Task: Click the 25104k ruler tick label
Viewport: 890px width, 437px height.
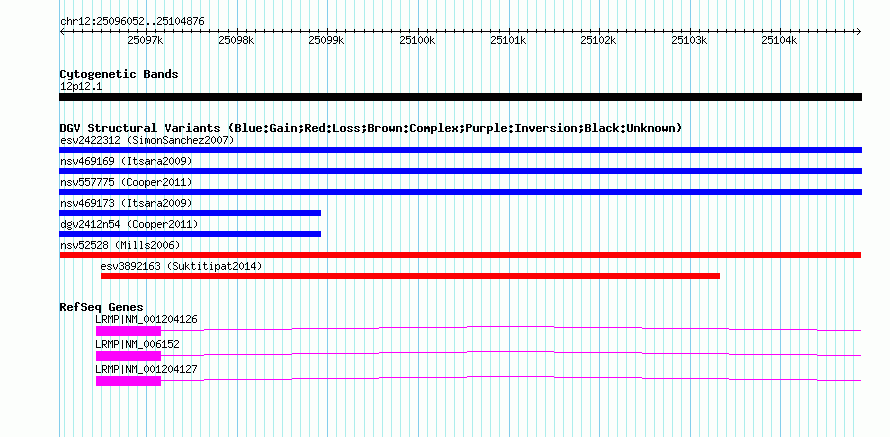Action: pyautogui.click(x=779, y=40)
